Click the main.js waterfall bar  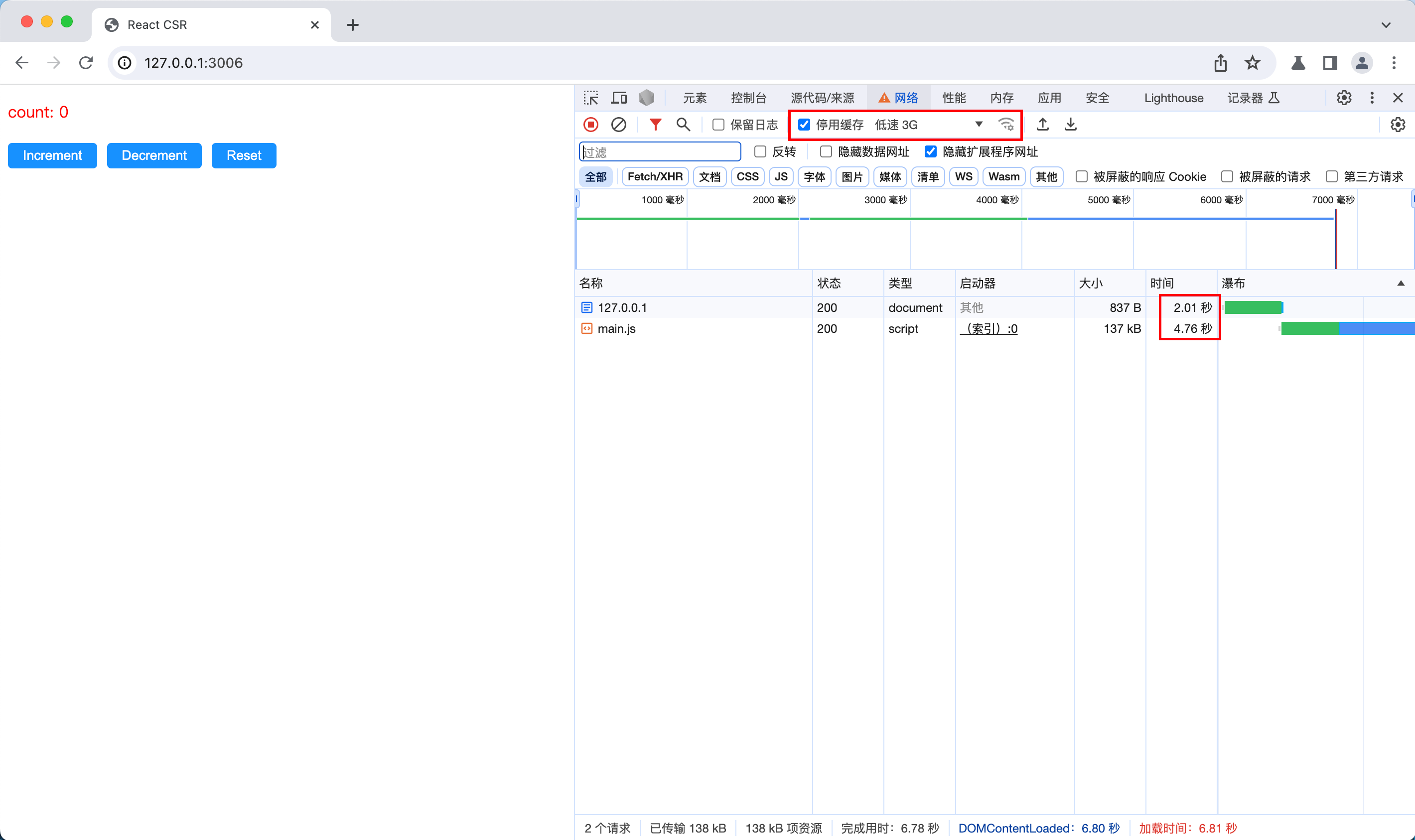1348,328
